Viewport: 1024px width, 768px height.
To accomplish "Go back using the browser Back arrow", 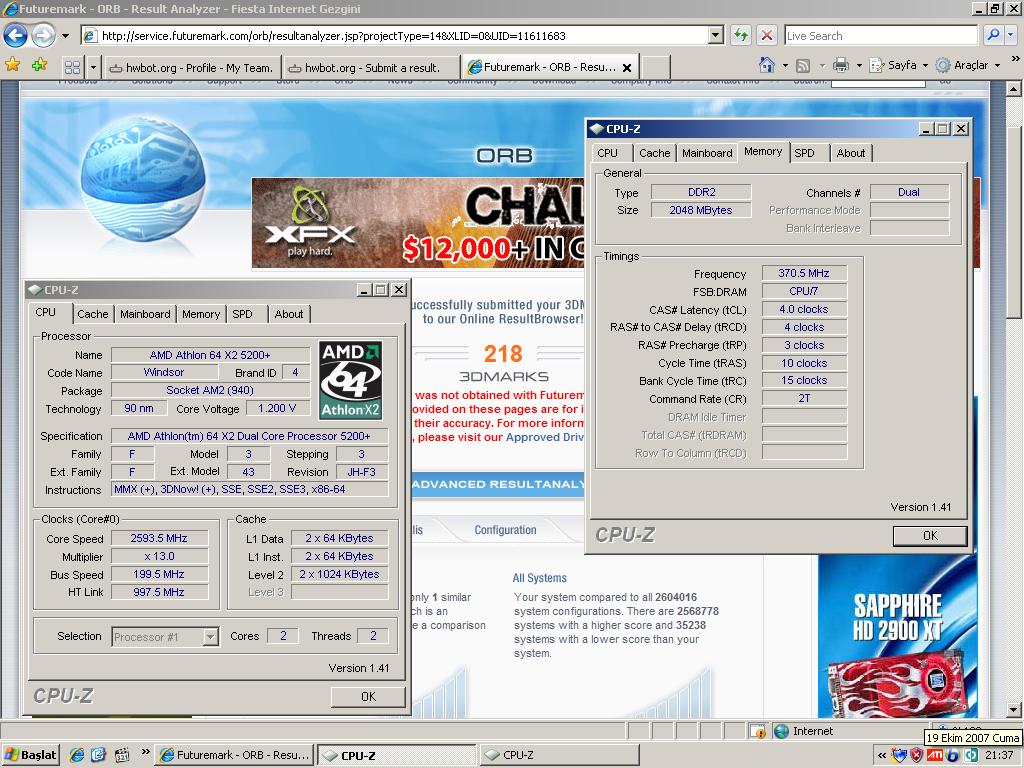I will (16, 35).
